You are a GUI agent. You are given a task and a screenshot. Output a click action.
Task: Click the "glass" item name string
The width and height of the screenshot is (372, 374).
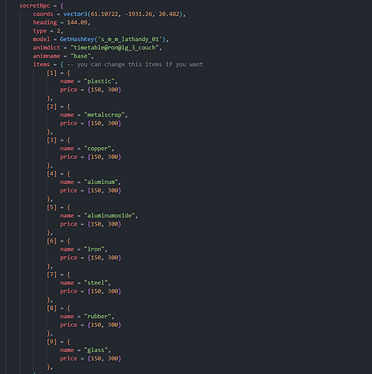point(96,350)
